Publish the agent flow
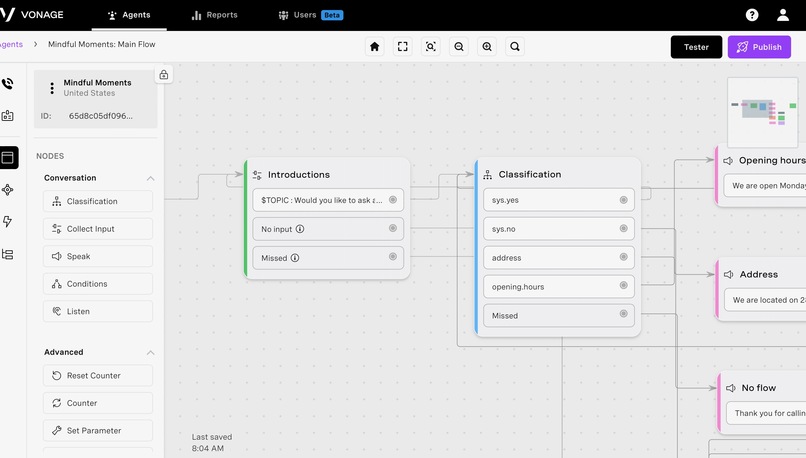806x458 pixels. (x=759, y=47)
